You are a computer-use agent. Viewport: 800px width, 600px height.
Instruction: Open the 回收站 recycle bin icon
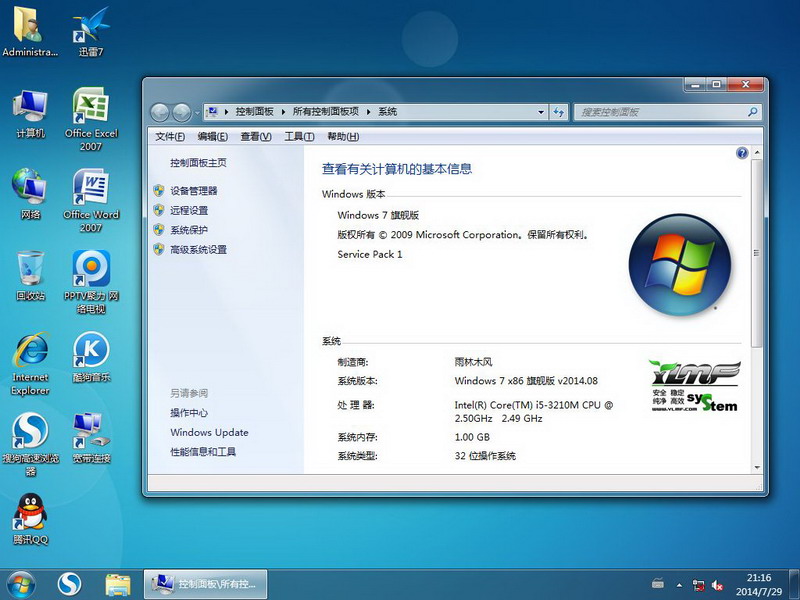tap(30, 276)
